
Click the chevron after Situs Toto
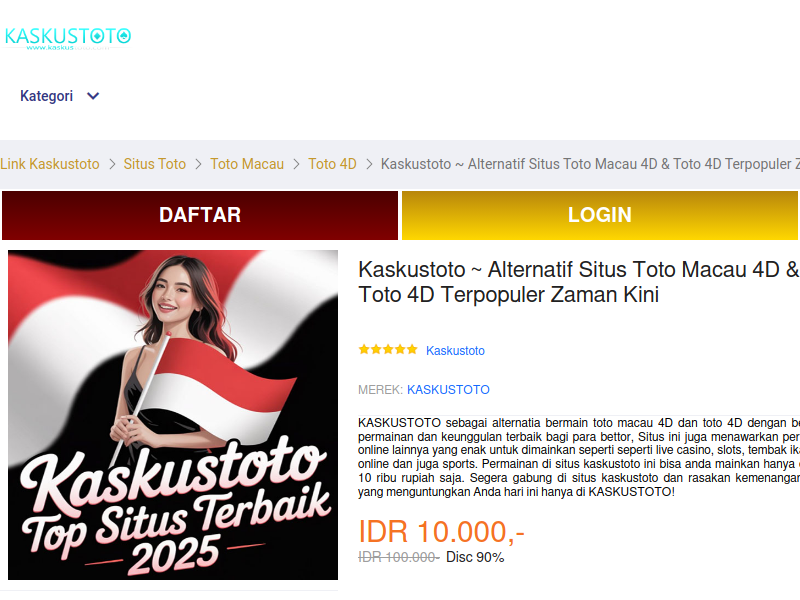pyautogui.click(x=198, y=164)
